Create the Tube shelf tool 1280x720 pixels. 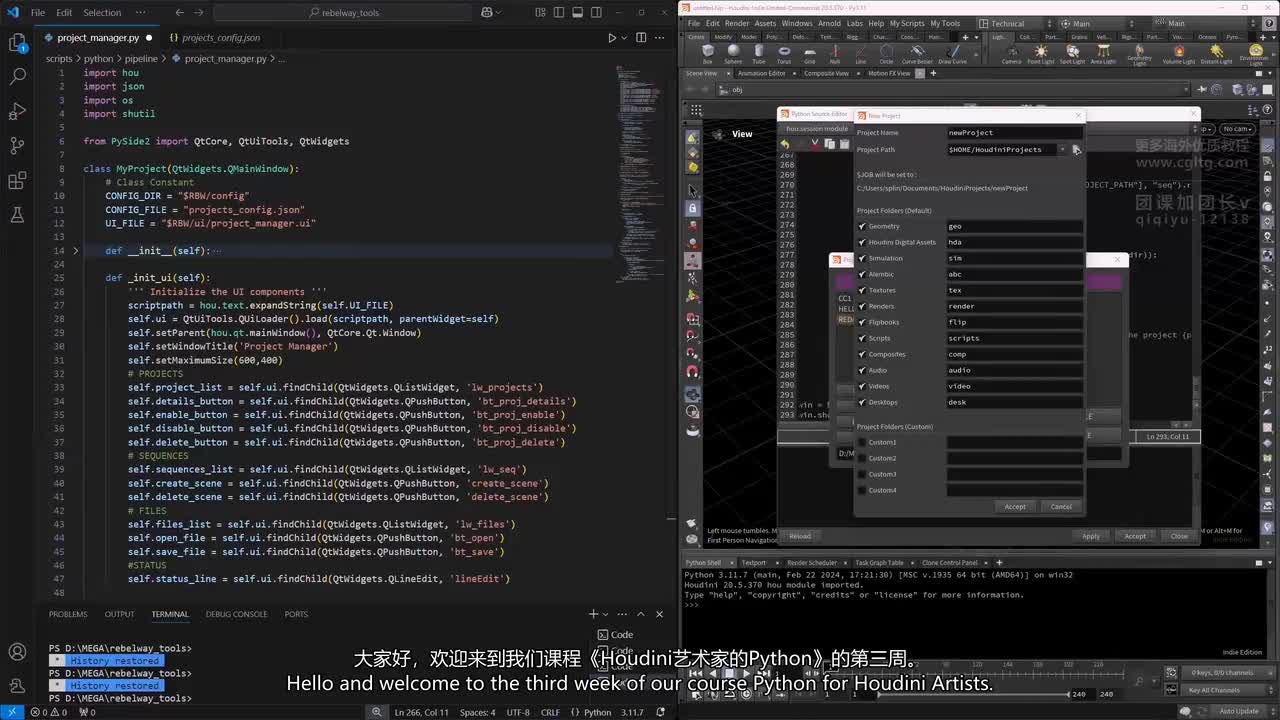[x=759, y=53]
